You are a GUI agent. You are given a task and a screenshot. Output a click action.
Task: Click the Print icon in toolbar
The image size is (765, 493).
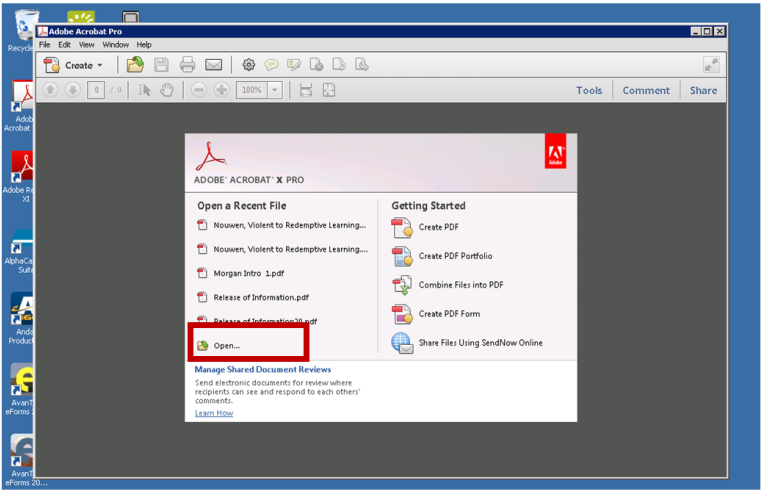pos(187,65)
